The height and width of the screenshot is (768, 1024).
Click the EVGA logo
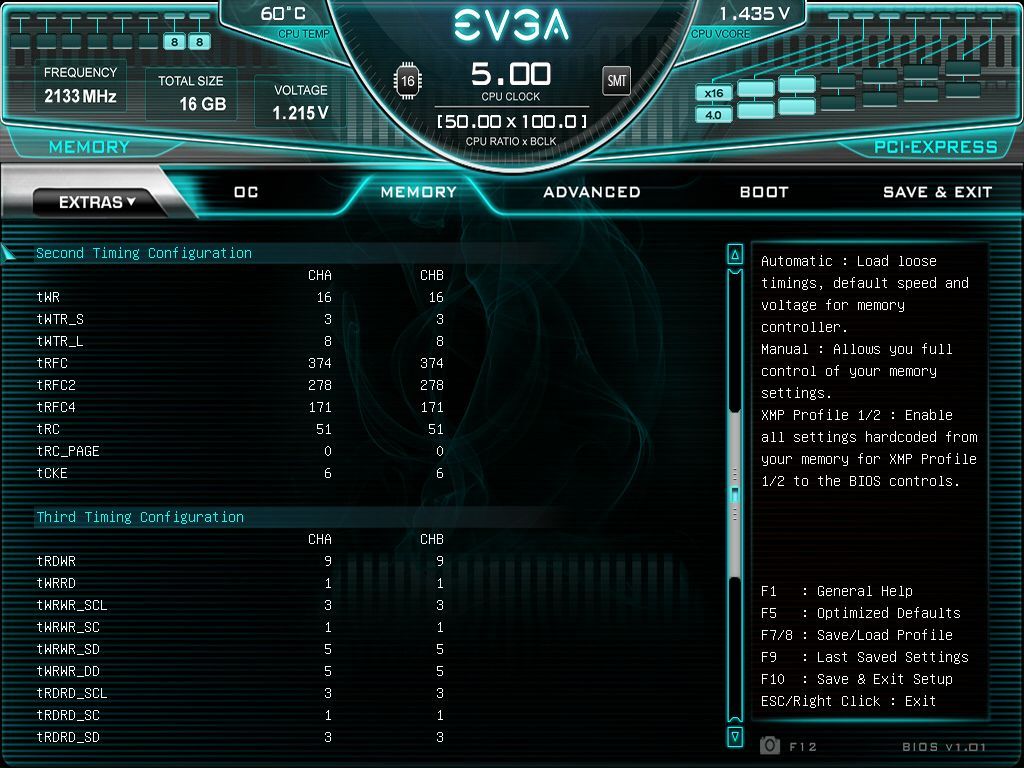[x=511, y=25]
